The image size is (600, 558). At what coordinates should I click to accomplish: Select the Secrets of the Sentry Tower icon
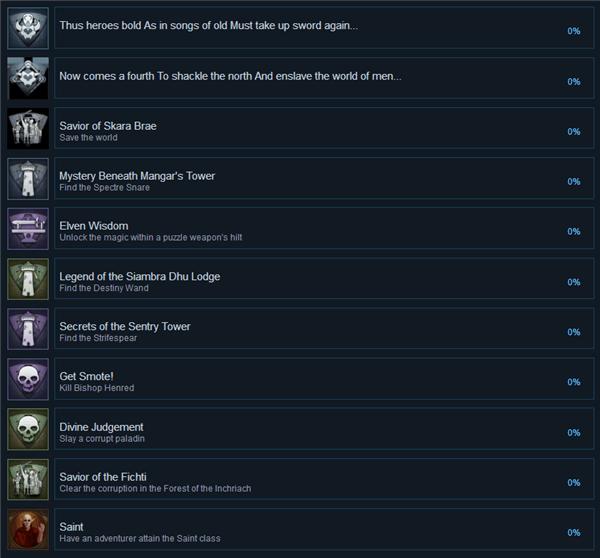click(x=28, y=329)
